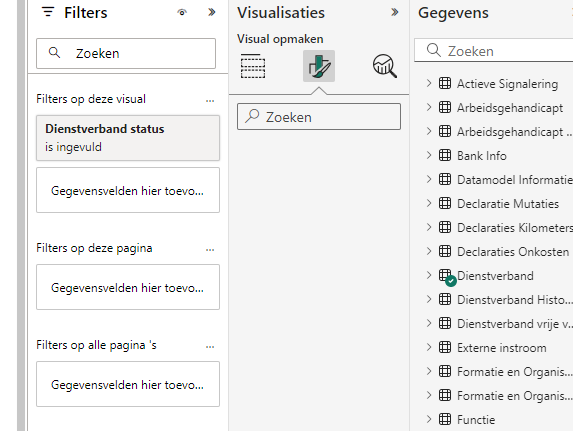Open the Dienstverband status filter card

coord(128,138)
